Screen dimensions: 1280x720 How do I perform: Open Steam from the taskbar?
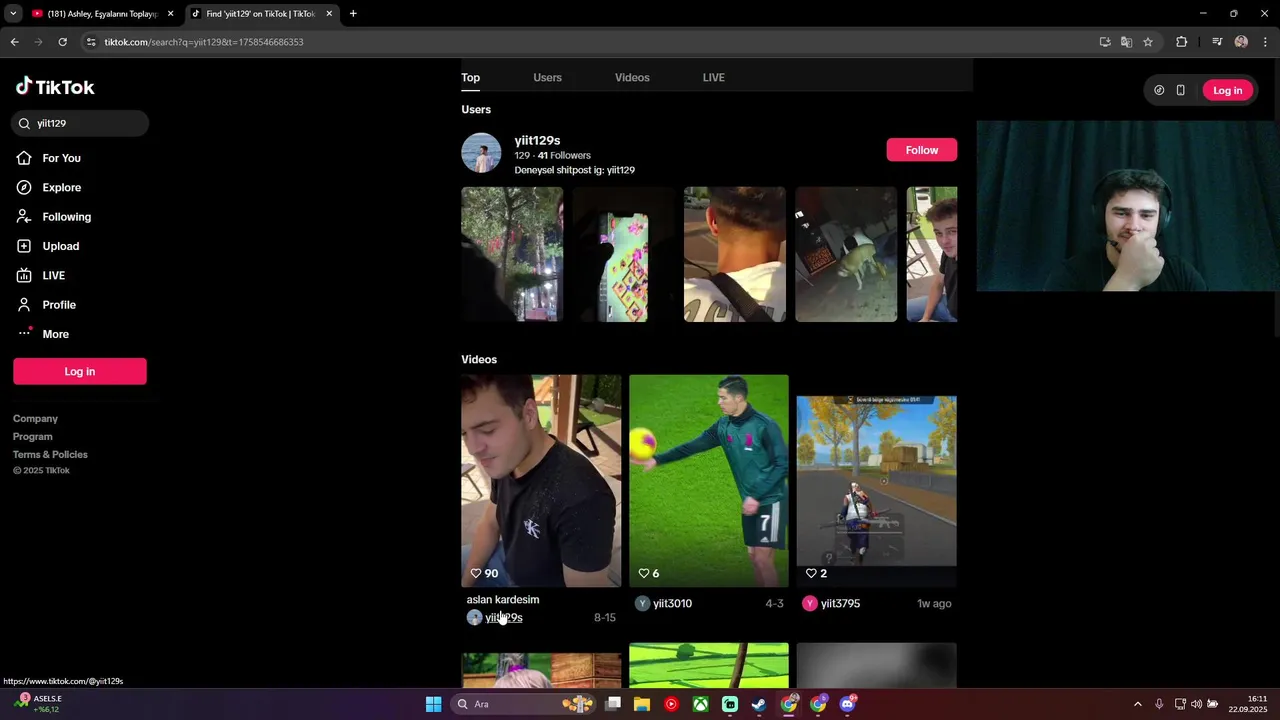(x=760, y=704)
